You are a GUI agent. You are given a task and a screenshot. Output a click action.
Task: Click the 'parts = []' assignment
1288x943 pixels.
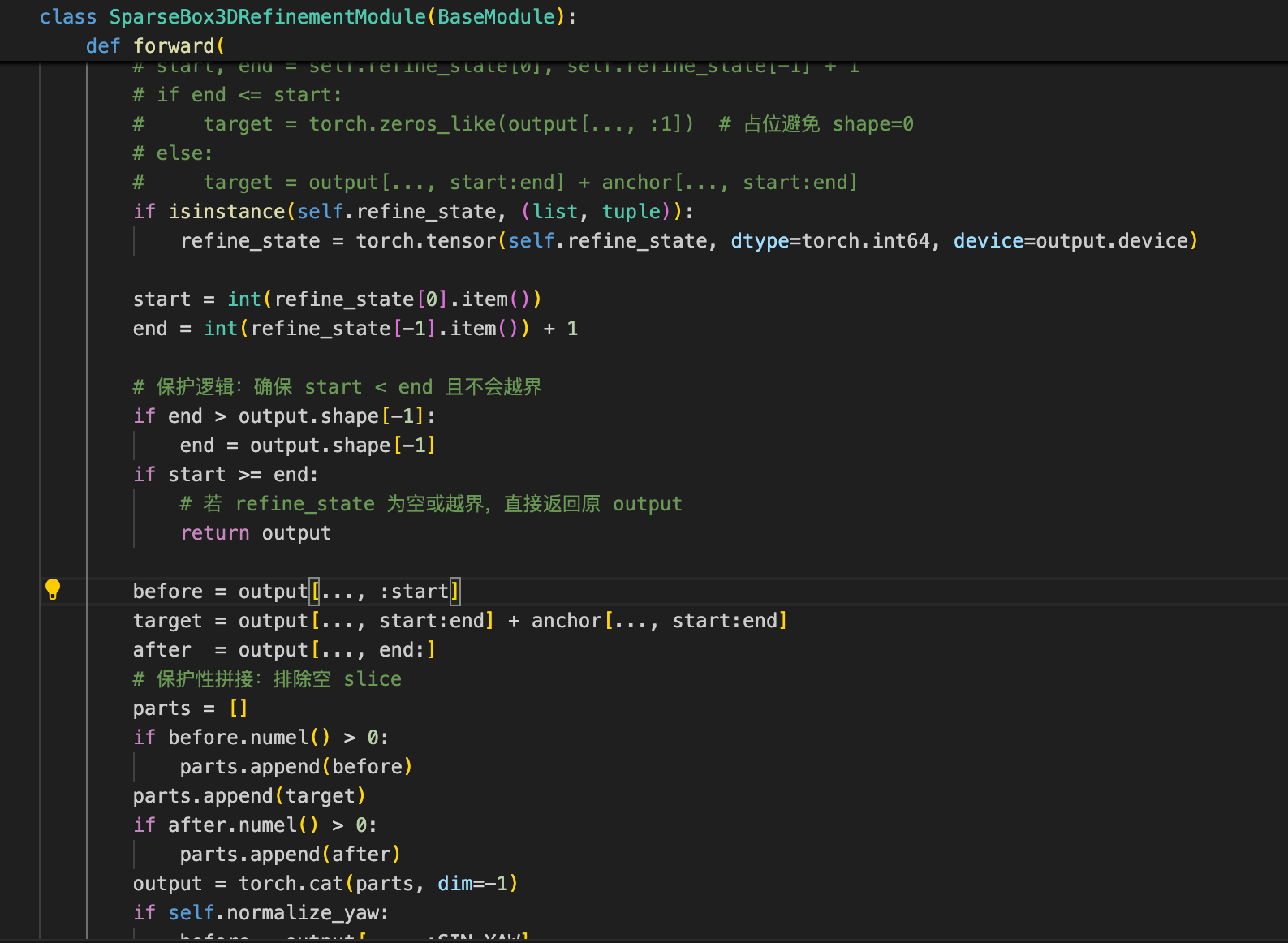coord(190,708)
